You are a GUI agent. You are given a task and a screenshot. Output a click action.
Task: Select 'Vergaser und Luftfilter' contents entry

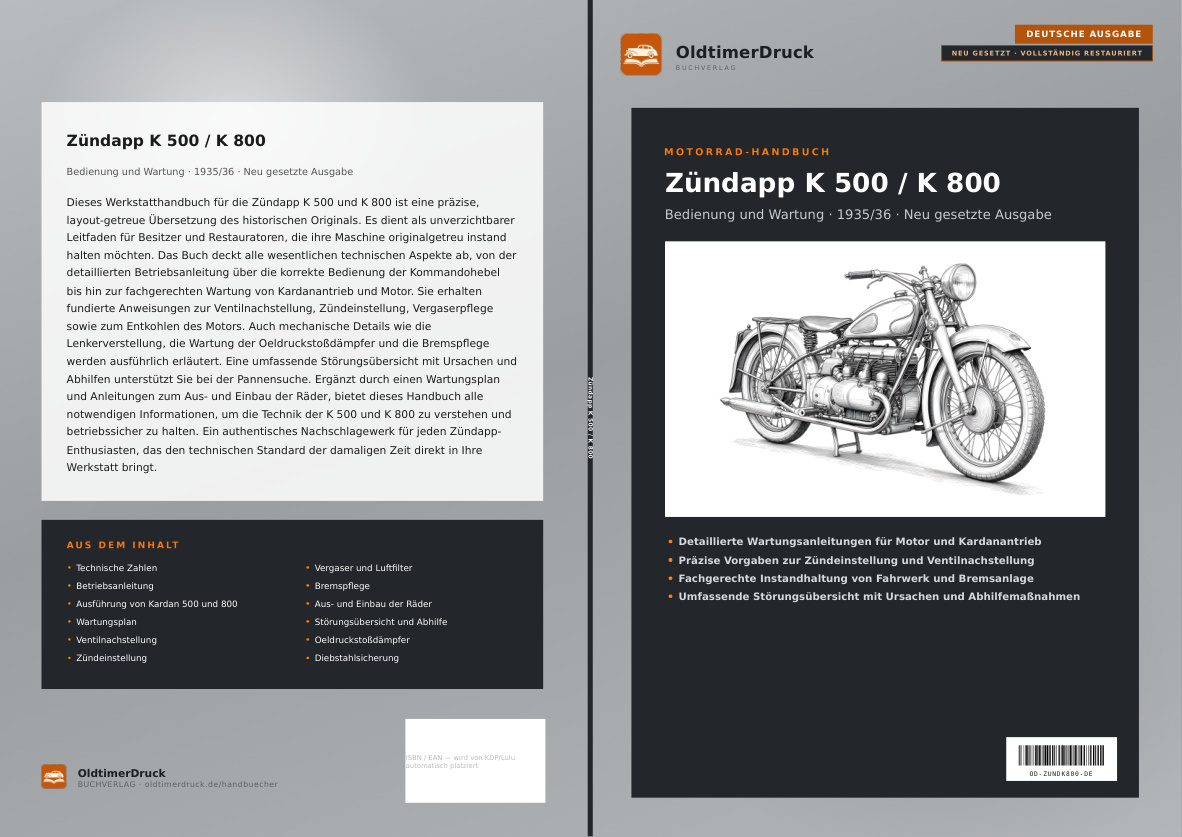(x=363, y=568)
